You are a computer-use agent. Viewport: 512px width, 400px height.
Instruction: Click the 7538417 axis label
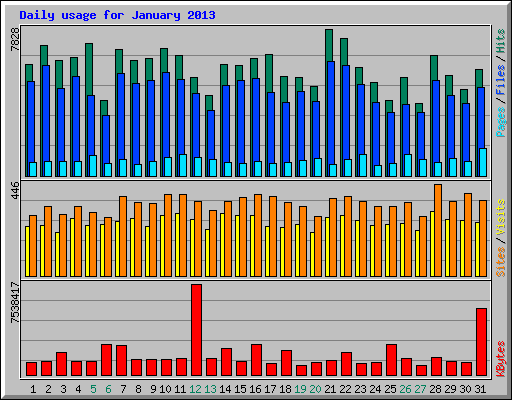click(x=15, y=302)
